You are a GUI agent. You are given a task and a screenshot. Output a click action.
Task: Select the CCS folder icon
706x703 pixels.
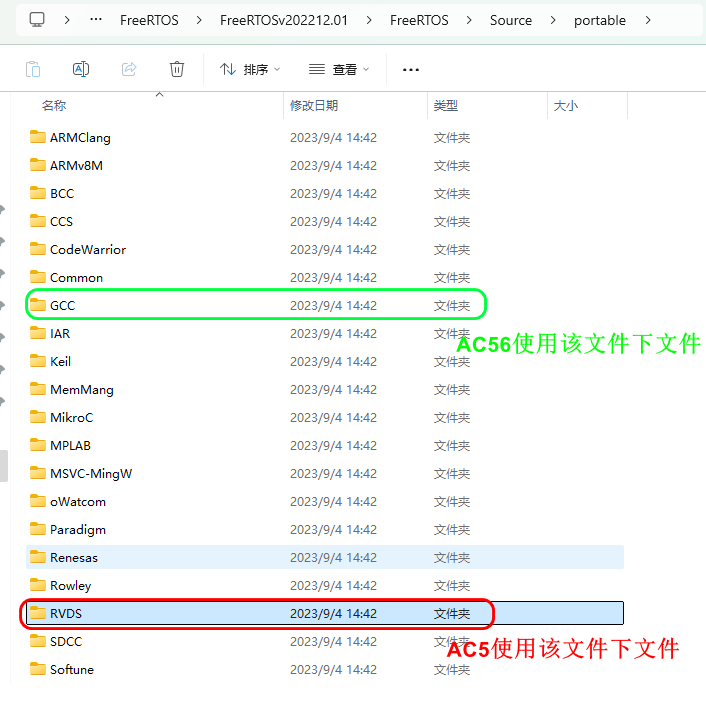38,221
